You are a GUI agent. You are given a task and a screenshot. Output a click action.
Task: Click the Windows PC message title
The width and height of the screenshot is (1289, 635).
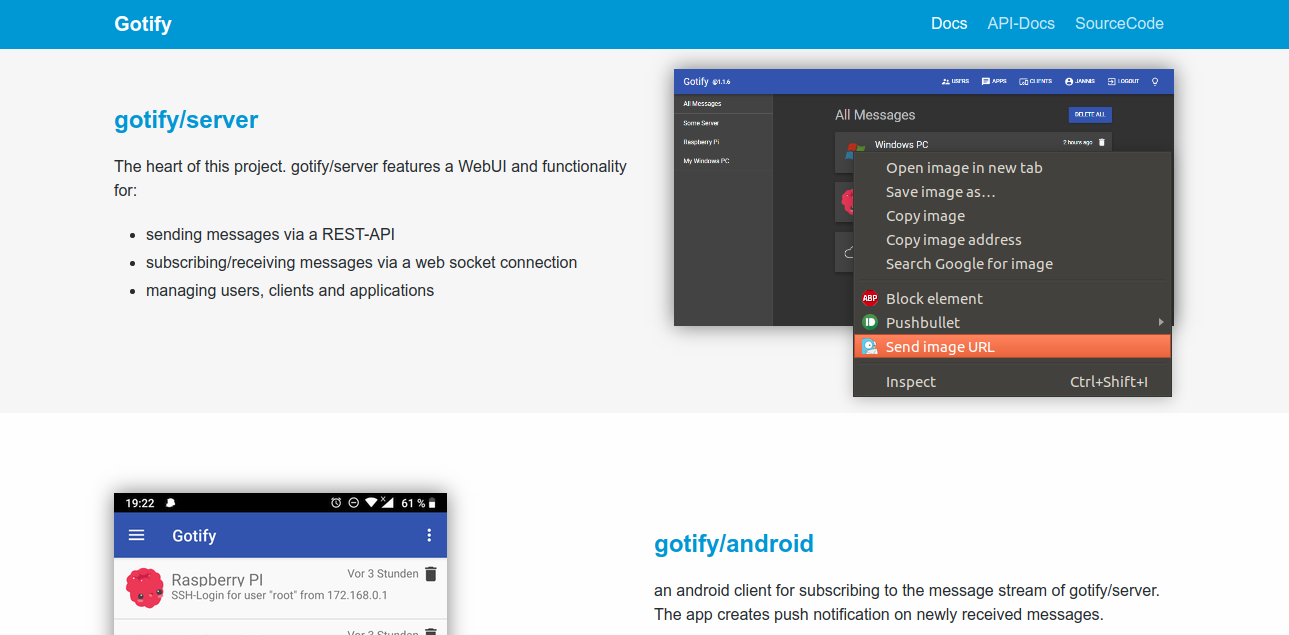pyautogui.click(x=901, y=145)
